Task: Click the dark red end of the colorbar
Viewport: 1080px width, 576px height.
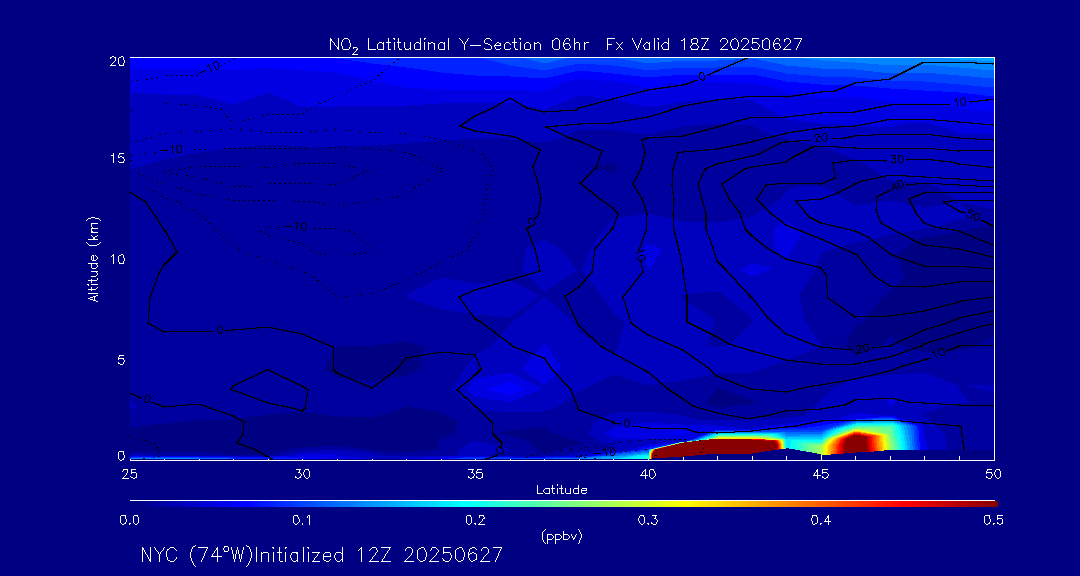Action: click(x=985, y=504)
